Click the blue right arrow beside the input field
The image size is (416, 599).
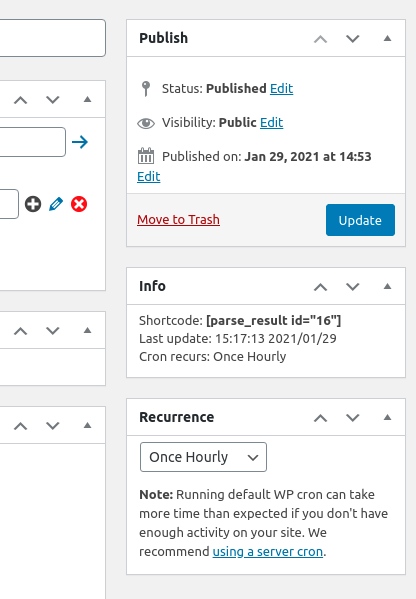point(80,142)
